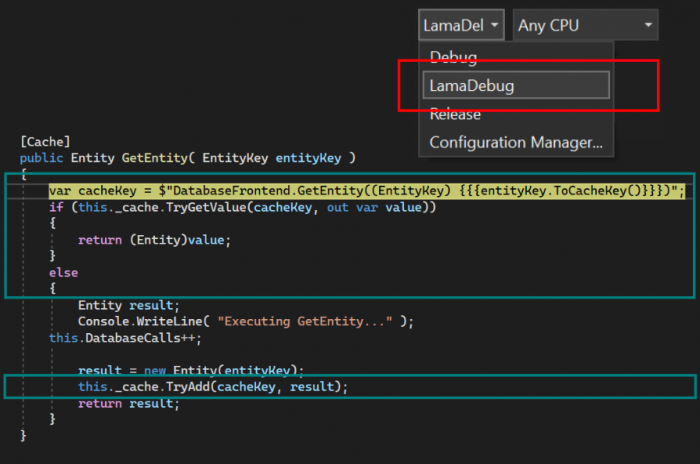Choose LamaDebug from the configuration list
Screen dimensions: 700x464
coord(516,85)
